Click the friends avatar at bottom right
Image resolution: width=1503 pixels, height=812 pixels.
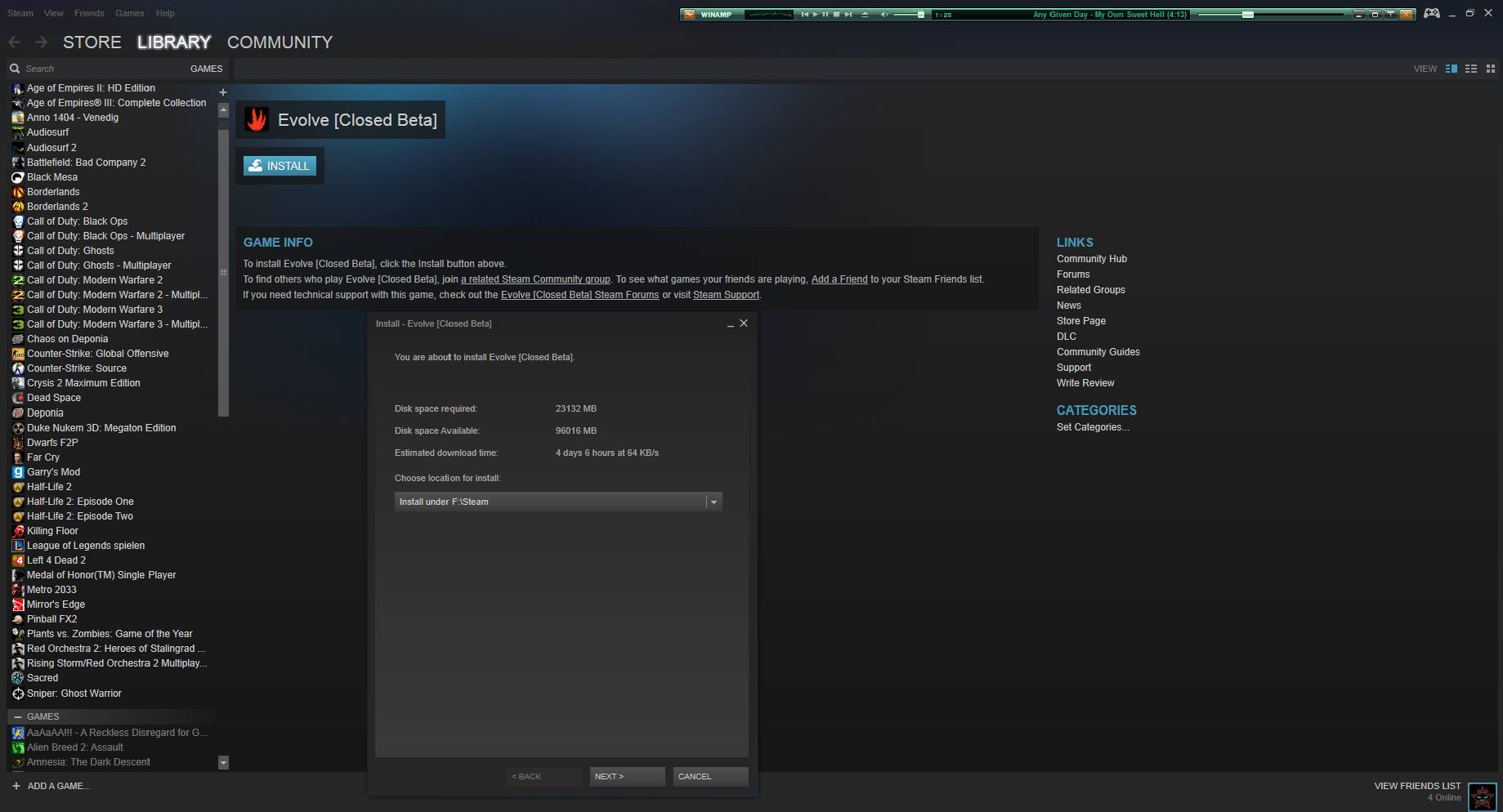[1482, 796]
